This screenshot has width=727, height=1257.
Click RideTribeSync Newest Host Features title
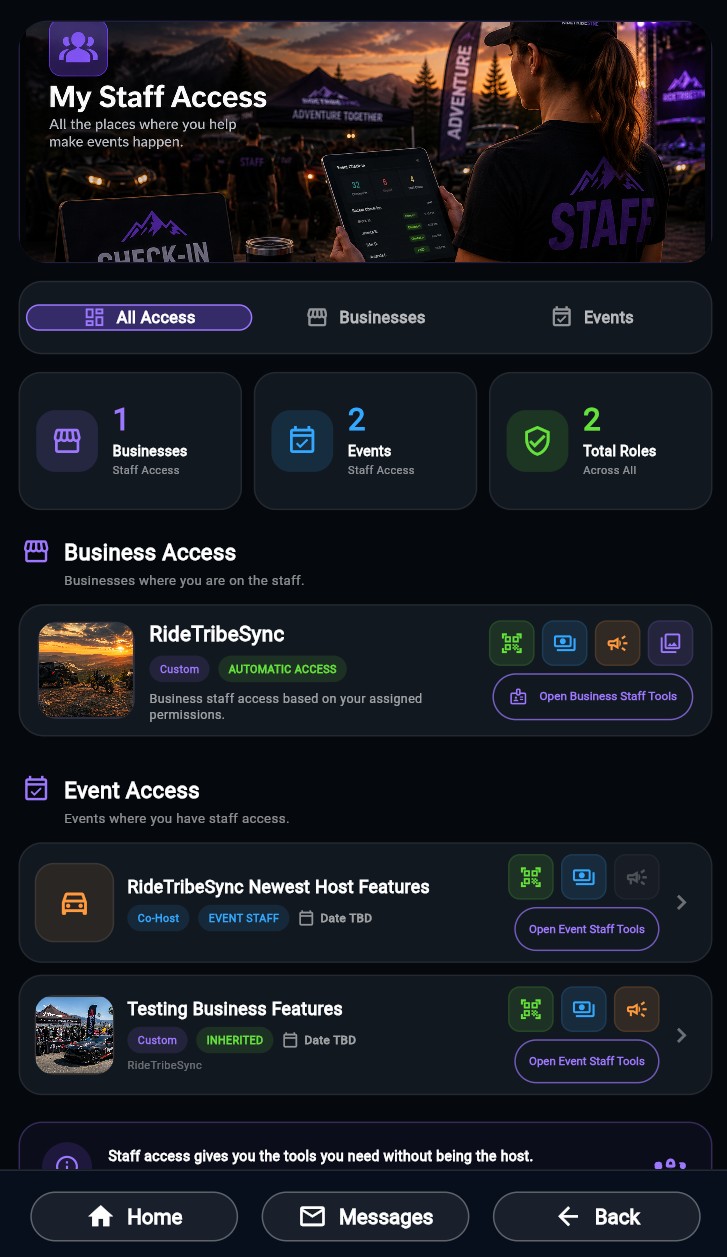coord(278,887)
